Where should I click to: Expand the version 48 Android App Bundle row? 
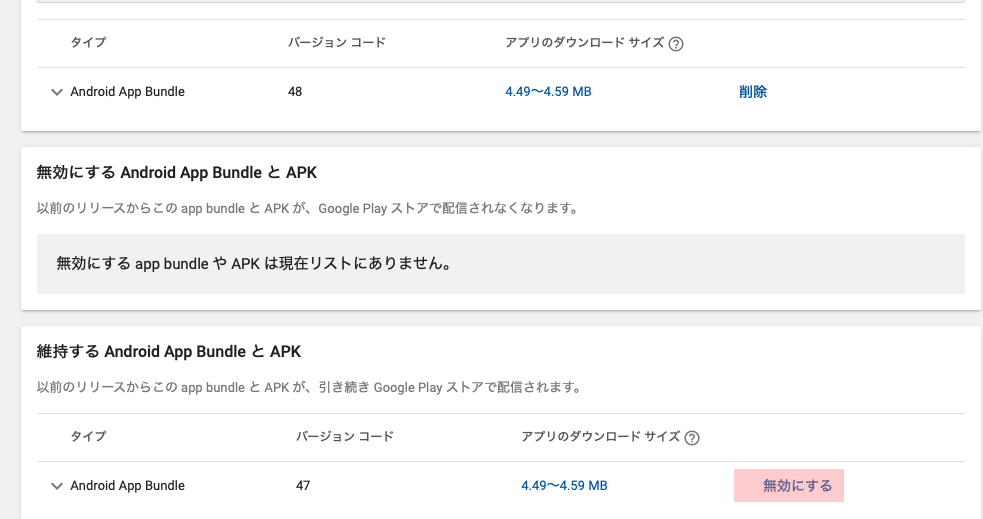point(56,92)
